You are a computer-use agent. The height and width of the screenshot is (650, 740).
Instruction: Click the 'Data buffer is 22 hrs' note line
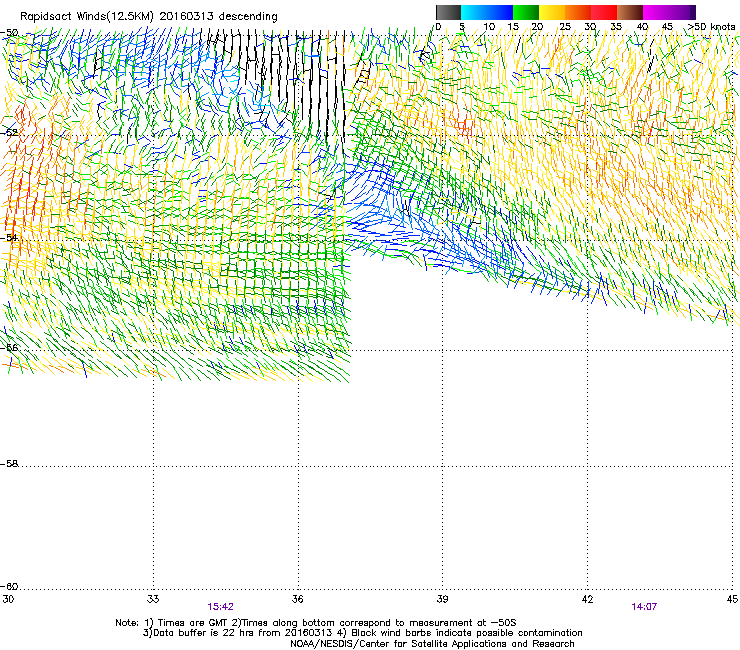(362, 633)
